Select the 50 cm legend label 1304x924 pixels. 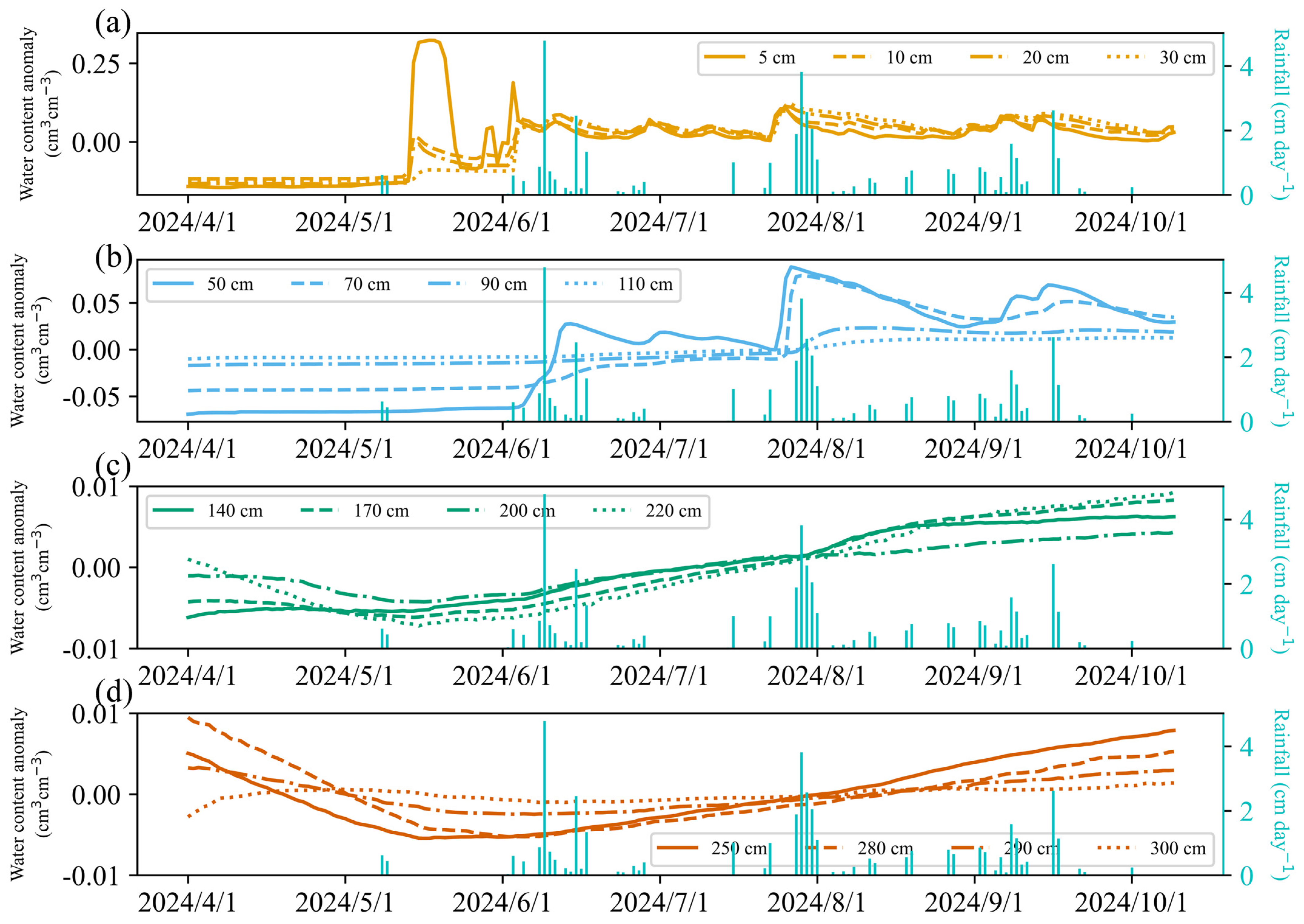[230, 284]
